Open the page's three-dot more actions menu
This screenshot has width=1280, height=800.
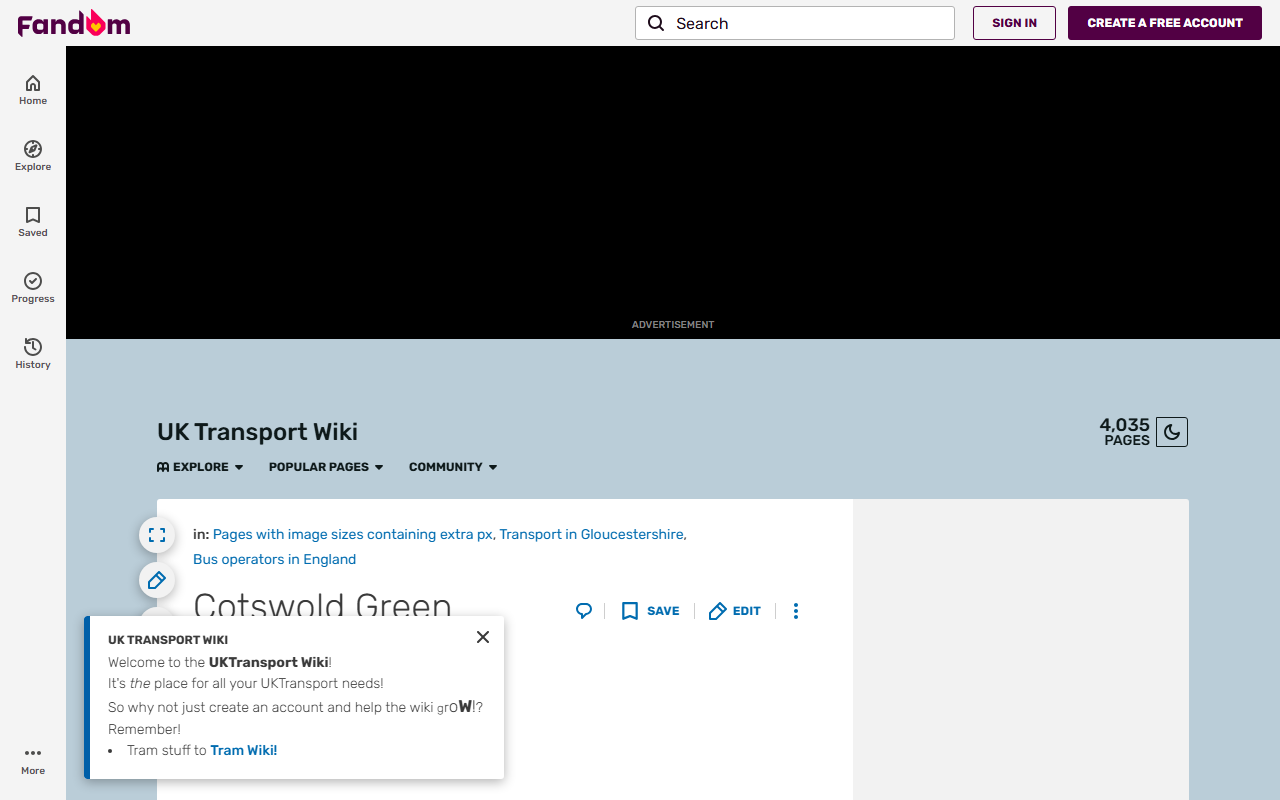coord(796,611)
